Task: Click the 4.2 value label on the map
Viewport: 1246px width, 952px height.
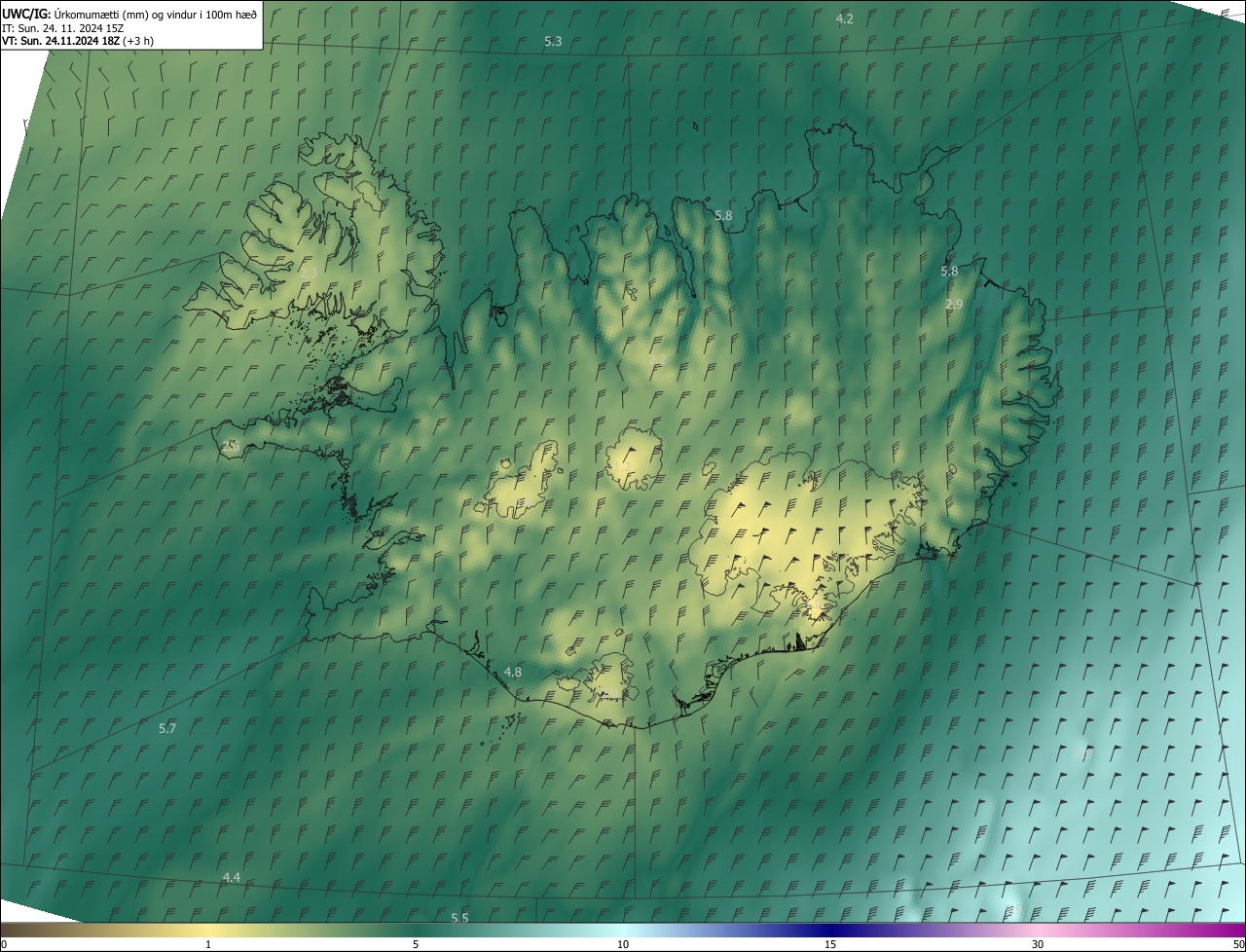Action: [845, 18]
